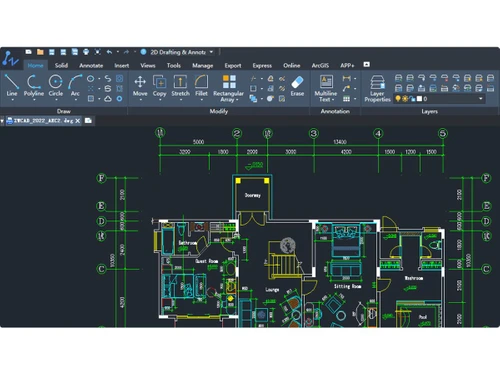Viewport: 500px width, 375px height.
Task: Click the New drawing icon in quick access
Action: tap(29, 52)
